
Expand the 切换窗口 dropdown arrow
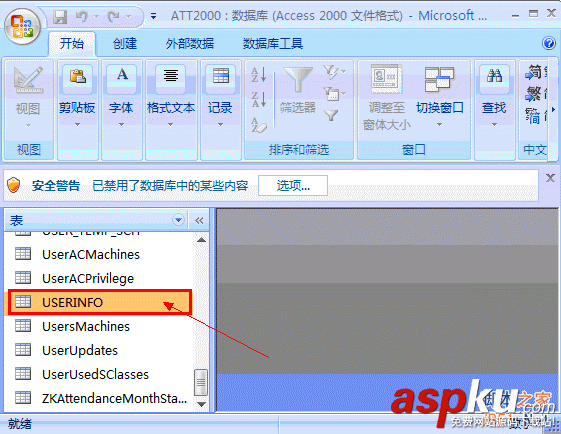(x=439, y=125)
